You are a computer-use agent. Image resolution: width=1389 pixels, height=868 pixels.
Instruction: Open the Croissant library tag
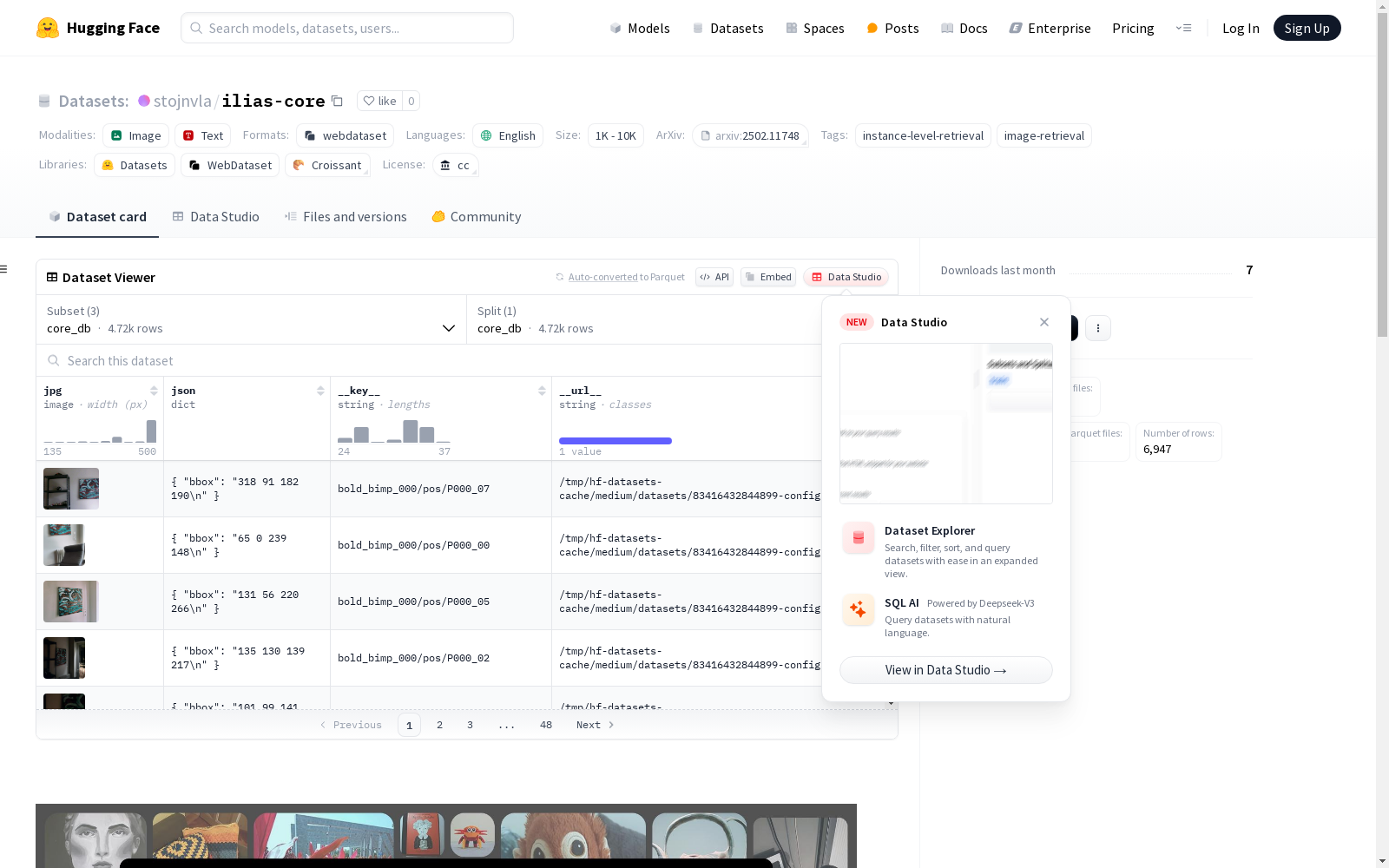pyautogui.click(x=327, y=165)
